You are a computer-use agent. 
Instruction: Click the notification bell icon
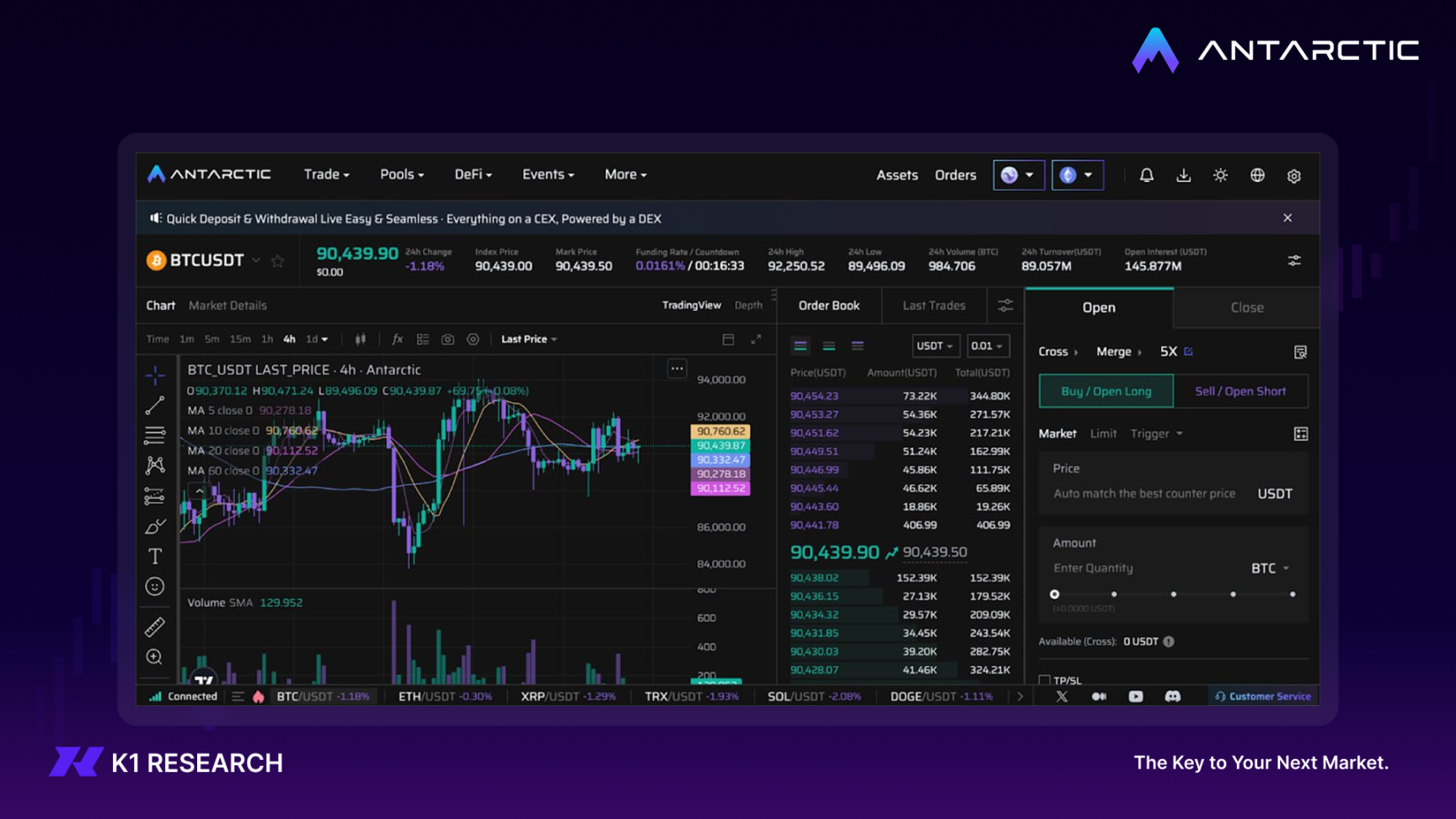pos(1146,175)
